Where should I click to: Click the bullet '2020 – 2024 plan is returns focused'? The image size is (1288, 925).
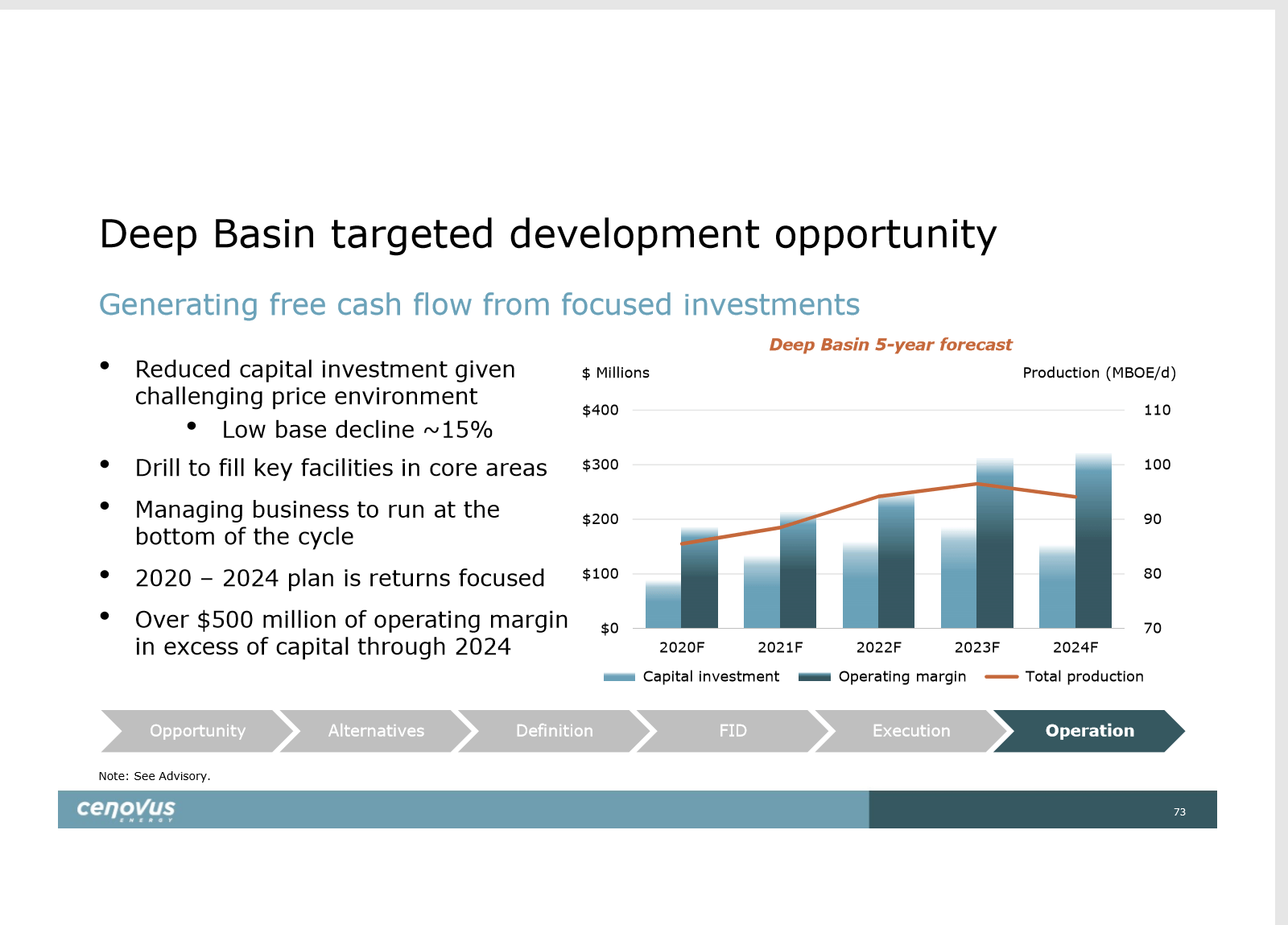[x=340, y=578]
